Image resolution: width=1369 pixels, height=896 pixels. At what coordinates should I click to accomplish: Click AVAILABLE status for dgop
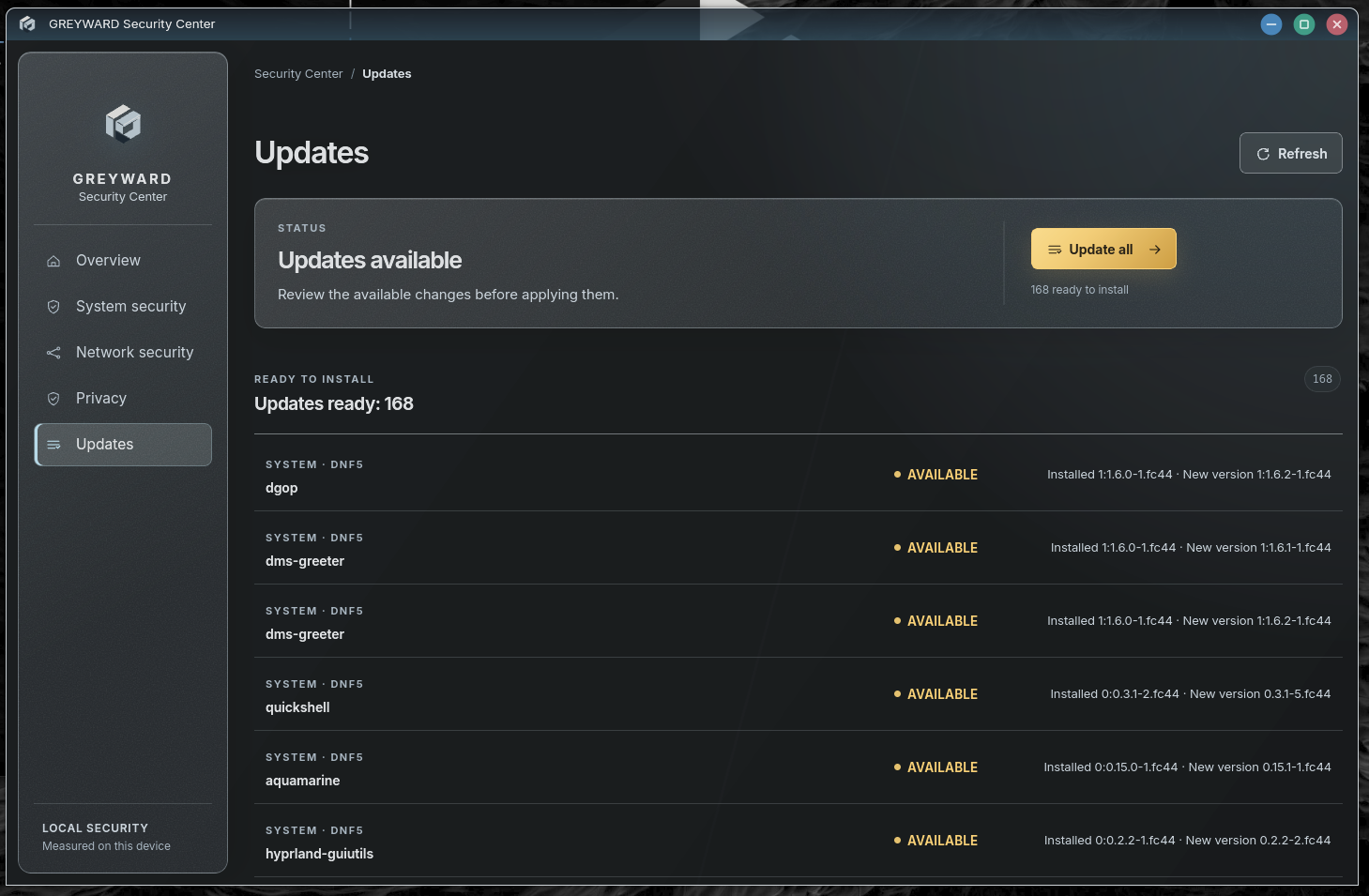point(935,475)
